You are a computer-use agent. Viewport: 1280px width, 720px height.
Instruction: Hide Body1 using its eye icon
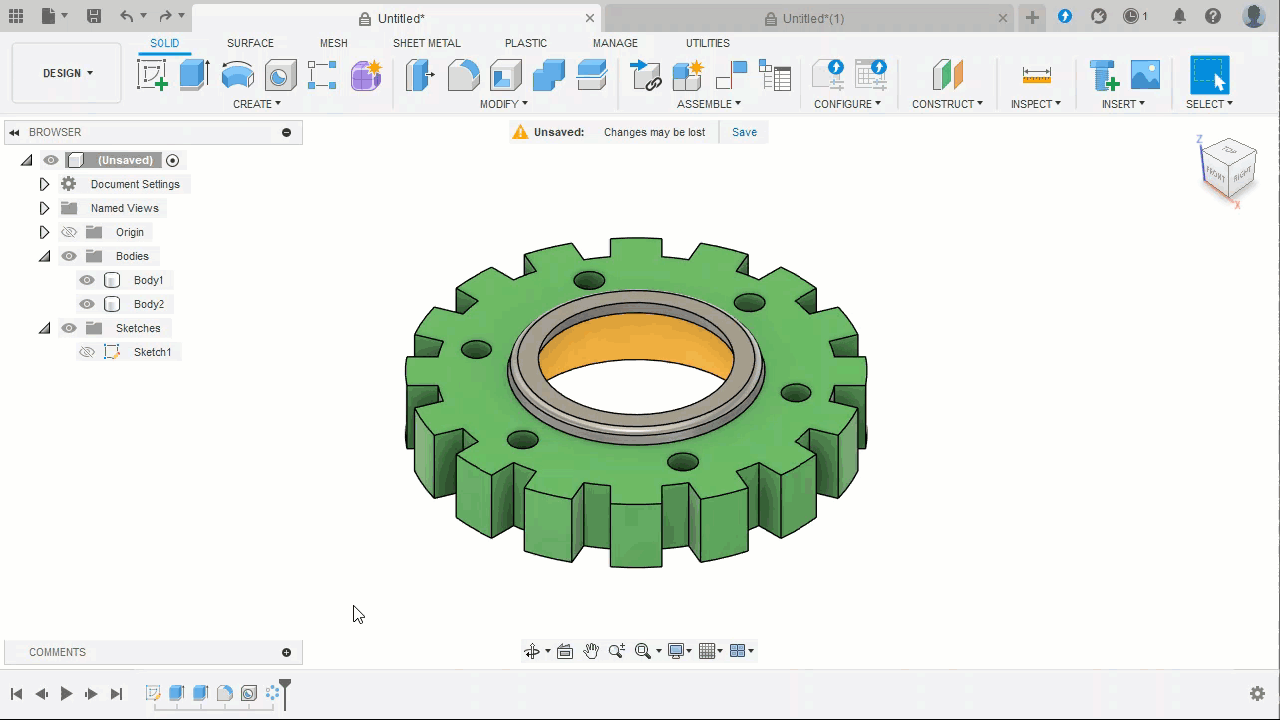click(87, 280)
